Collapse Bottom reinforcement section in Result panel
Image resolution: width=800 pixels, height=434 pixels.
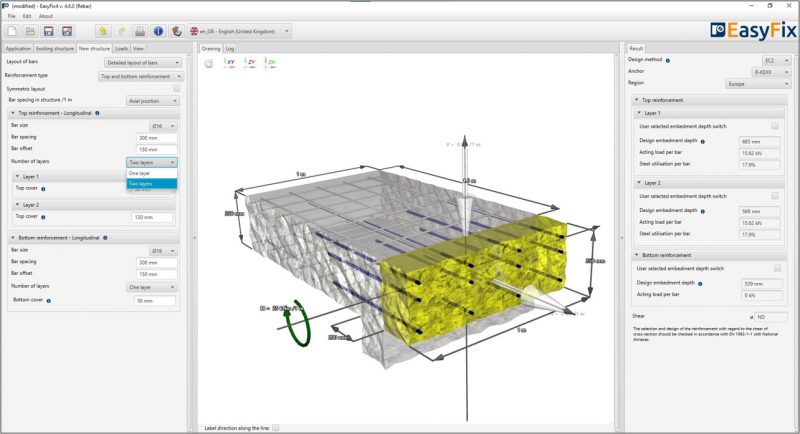637,255
